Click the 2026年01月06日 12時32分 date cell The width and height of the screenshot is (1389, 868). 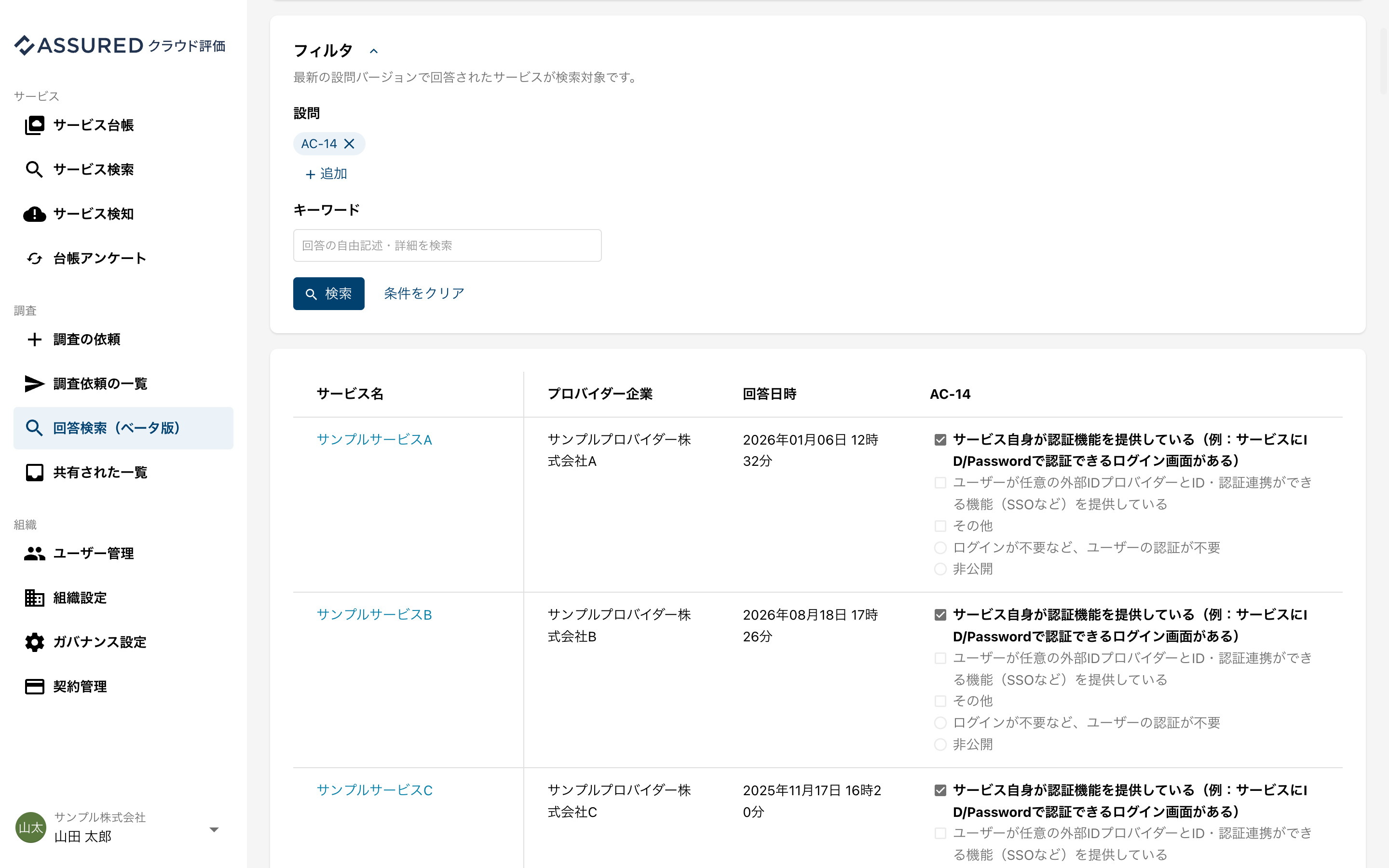click(x=810, y=451)
